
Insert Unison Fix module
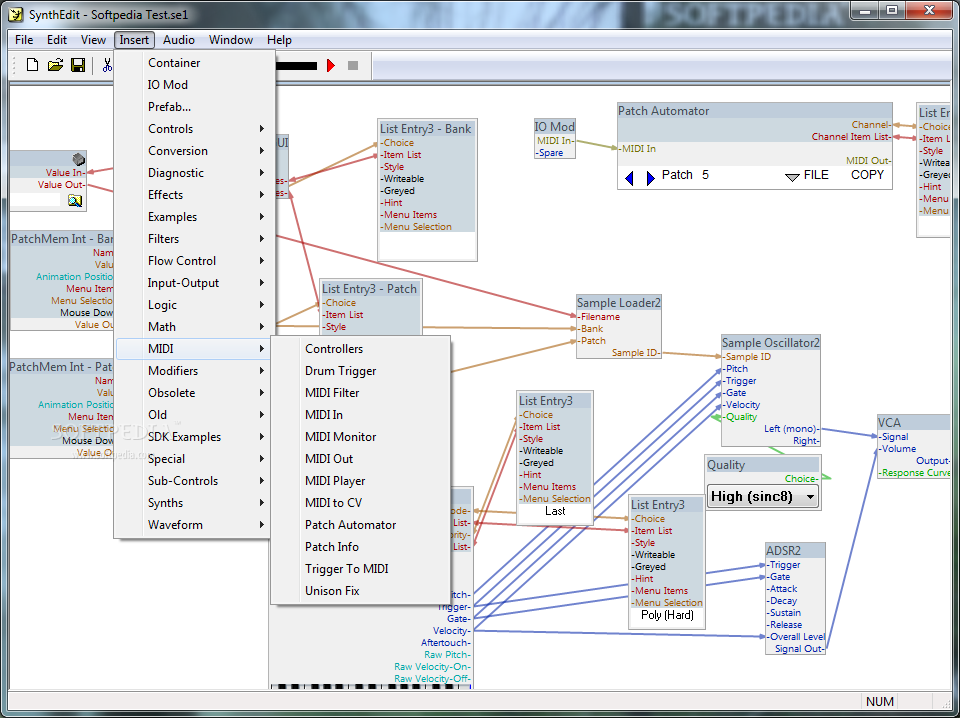click(361, 591)
